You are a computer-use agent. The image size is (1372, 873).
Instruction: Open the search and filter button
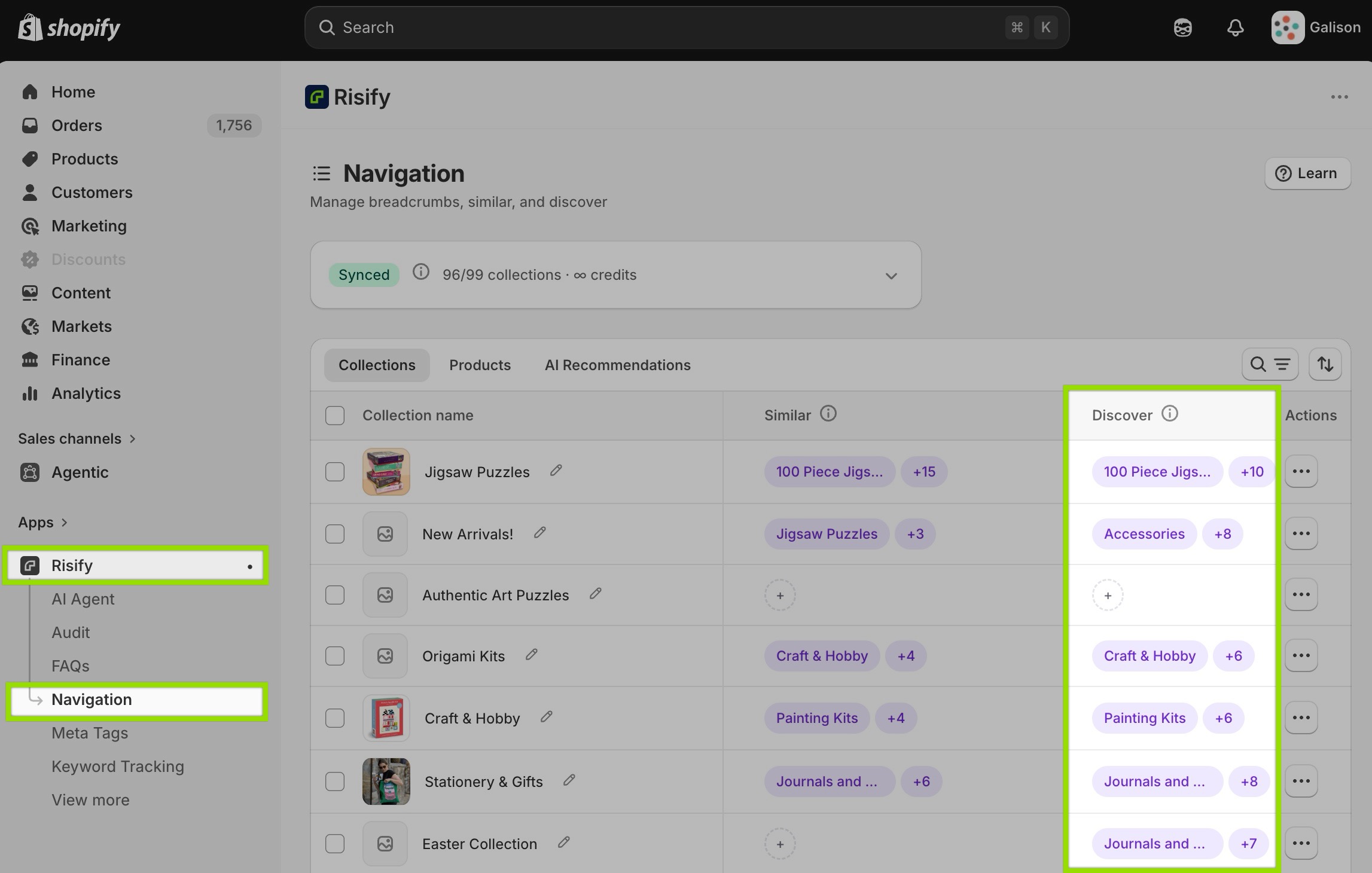(1270, 364)
